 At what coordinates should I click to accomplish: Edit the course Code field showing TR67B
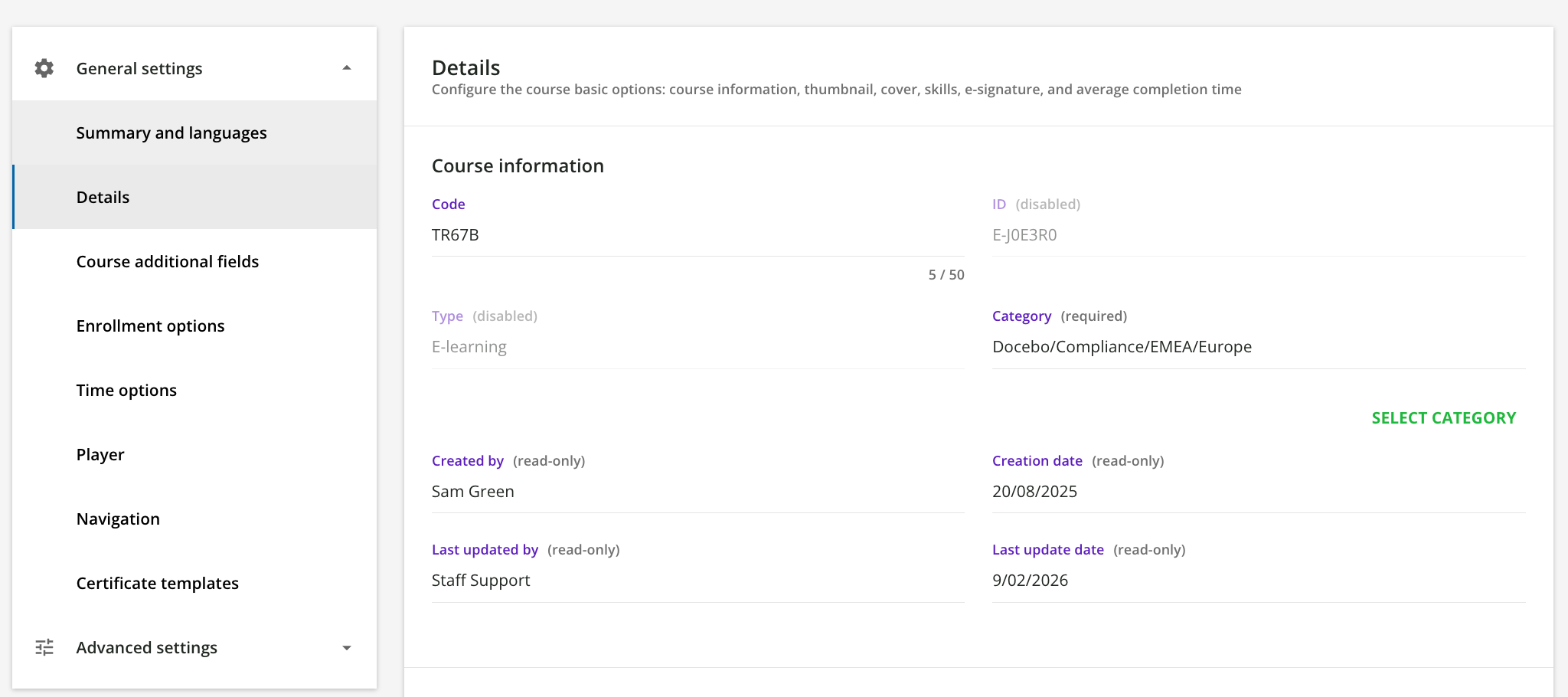click(697, 234)
